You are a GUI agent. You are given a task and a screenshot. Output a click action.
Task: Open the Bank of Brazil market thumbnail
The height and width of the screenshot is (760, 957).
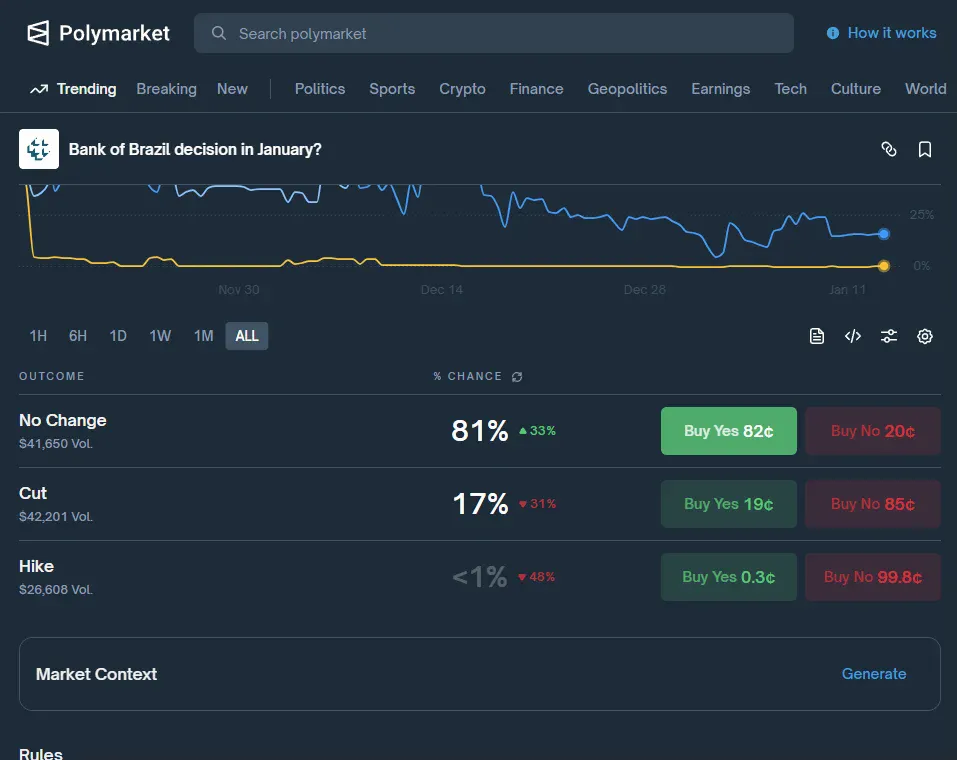(39, 149)
